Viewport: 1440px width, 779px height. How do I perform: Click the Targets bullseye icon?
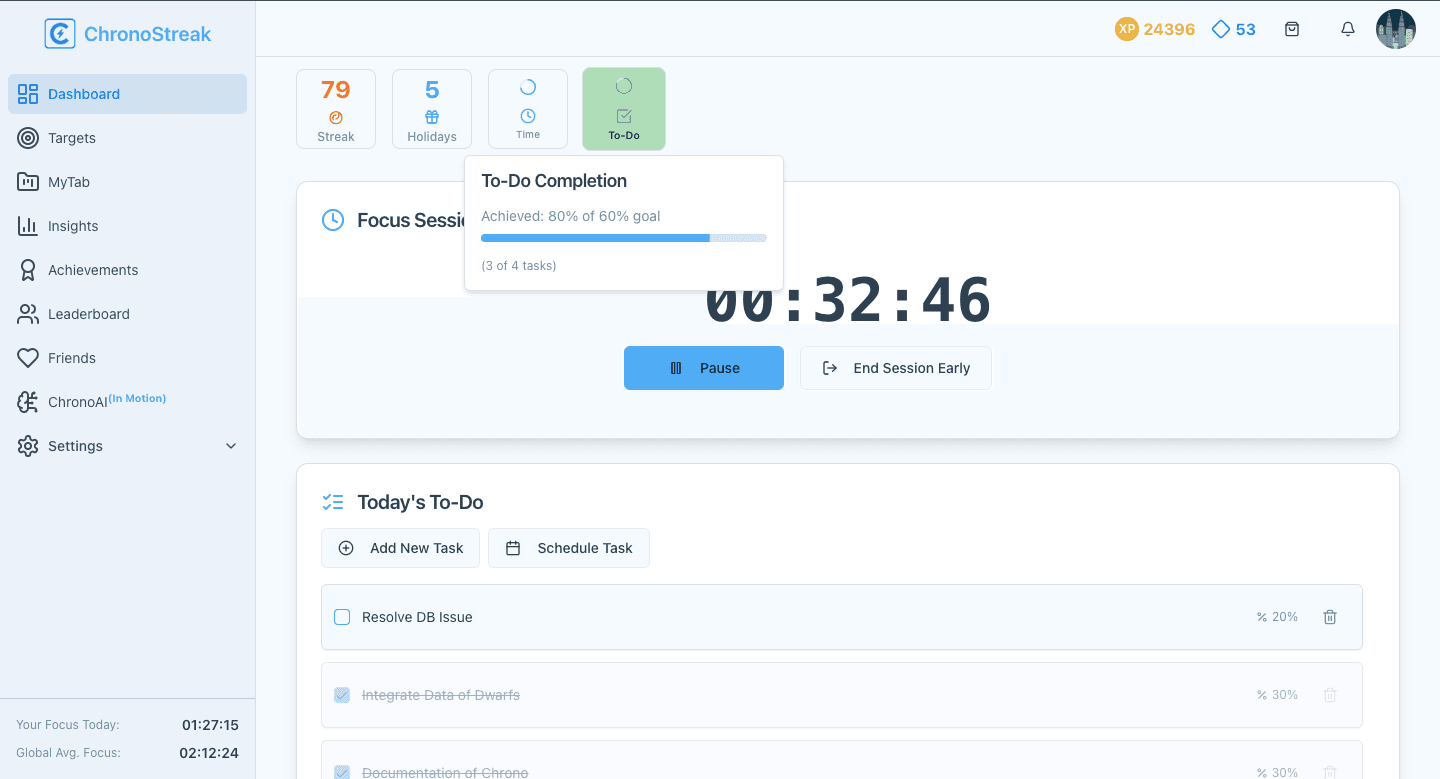28,138
